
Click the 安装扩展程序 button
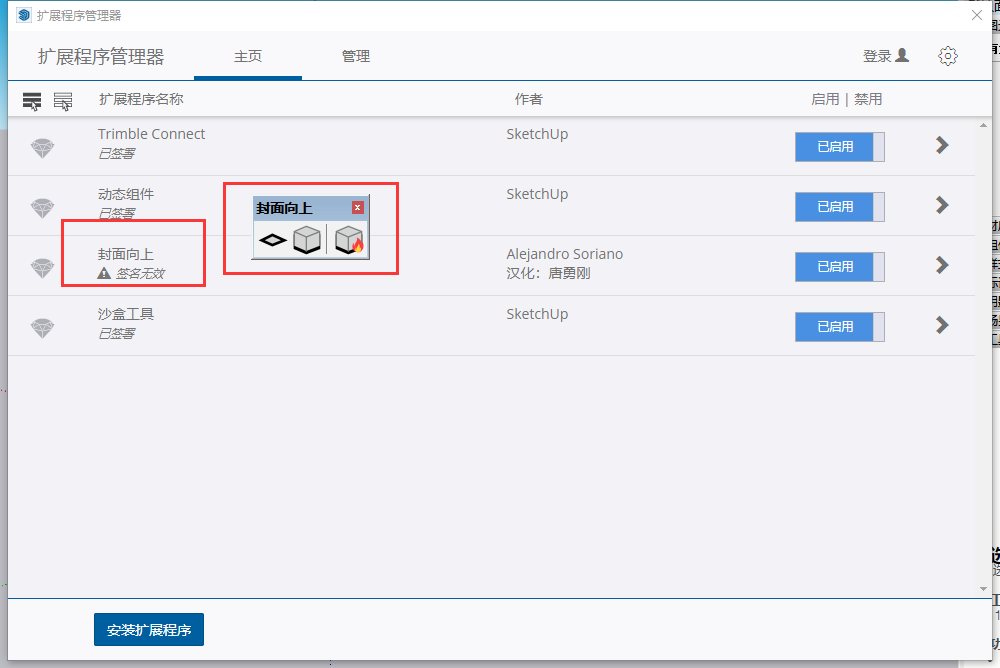[x=148, y=629]
